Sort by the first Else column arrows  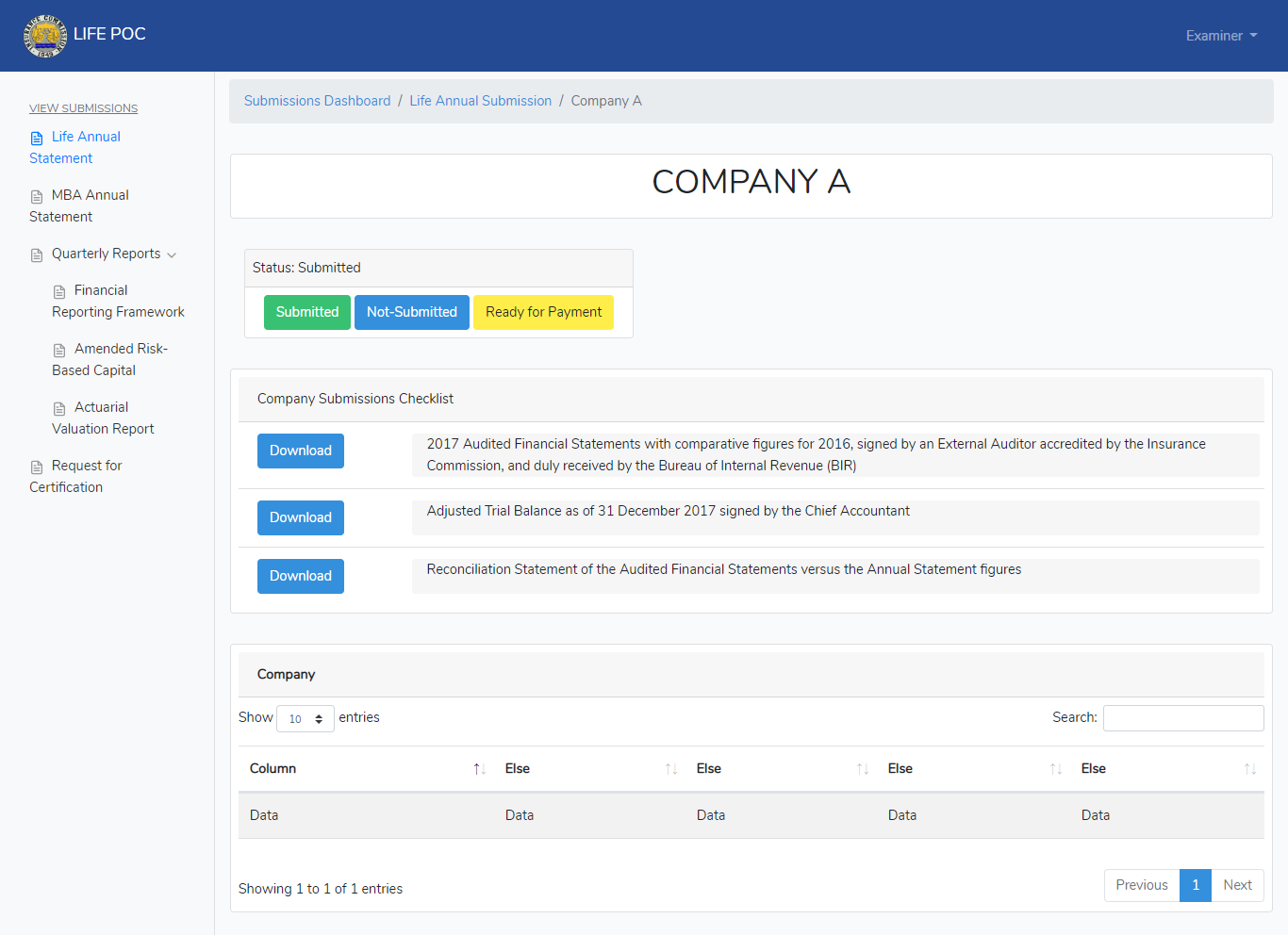671,769
